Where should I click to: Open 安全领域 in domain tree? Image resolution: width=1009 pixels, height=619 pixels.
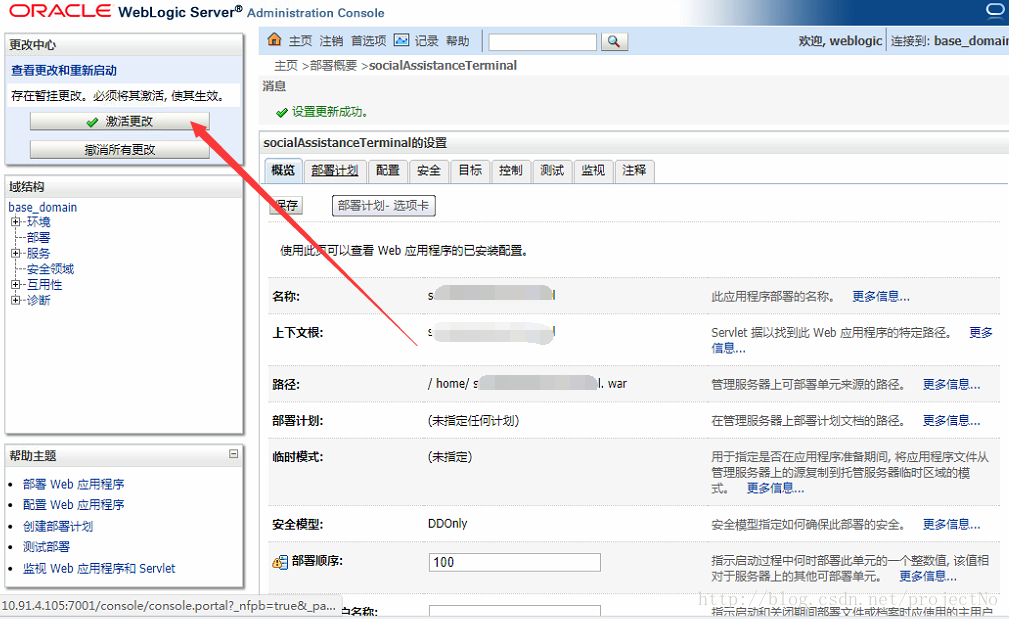tap(50, 269)
